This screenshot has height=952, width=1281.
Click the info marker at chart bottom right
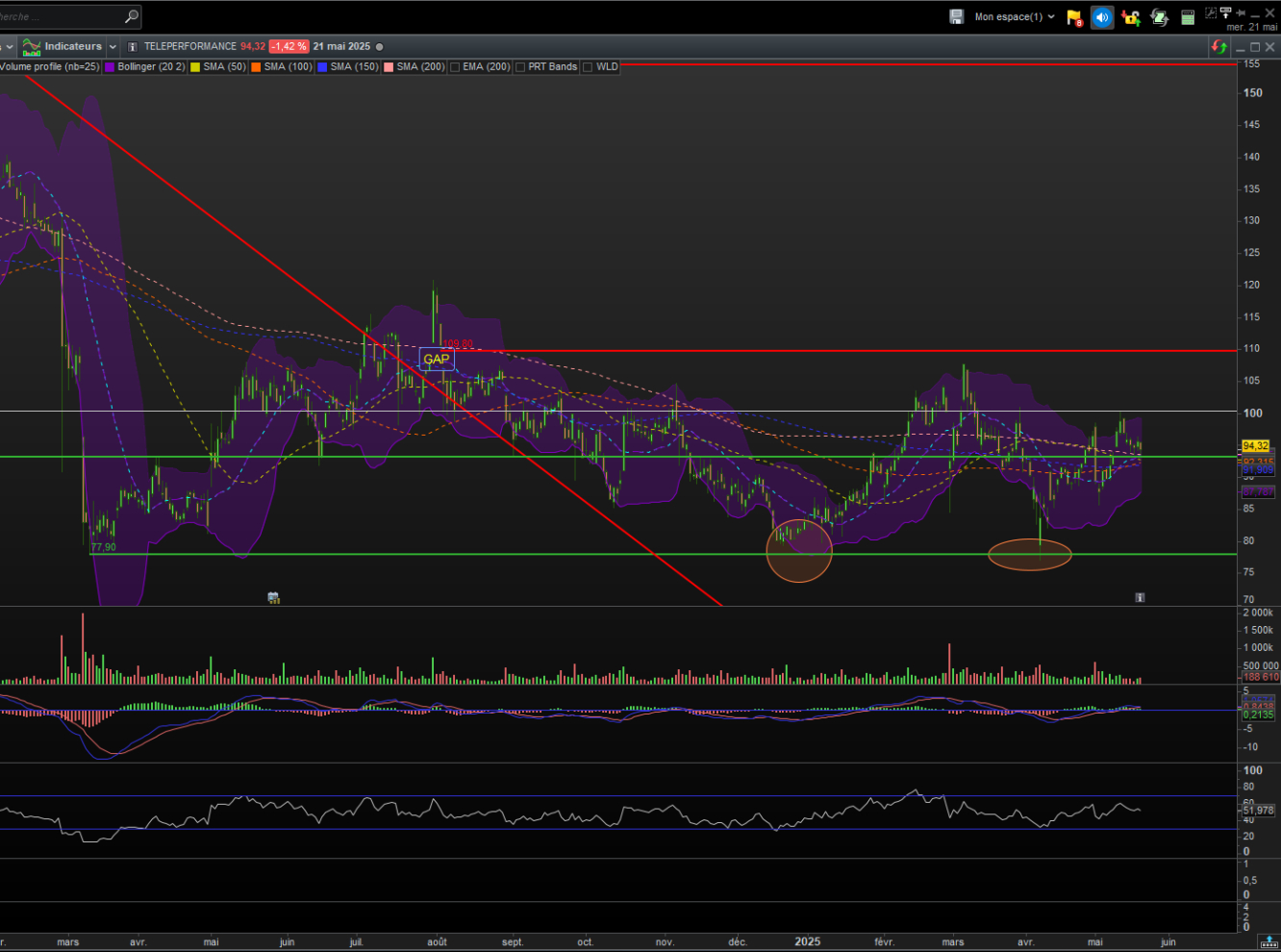point(1140,597)
